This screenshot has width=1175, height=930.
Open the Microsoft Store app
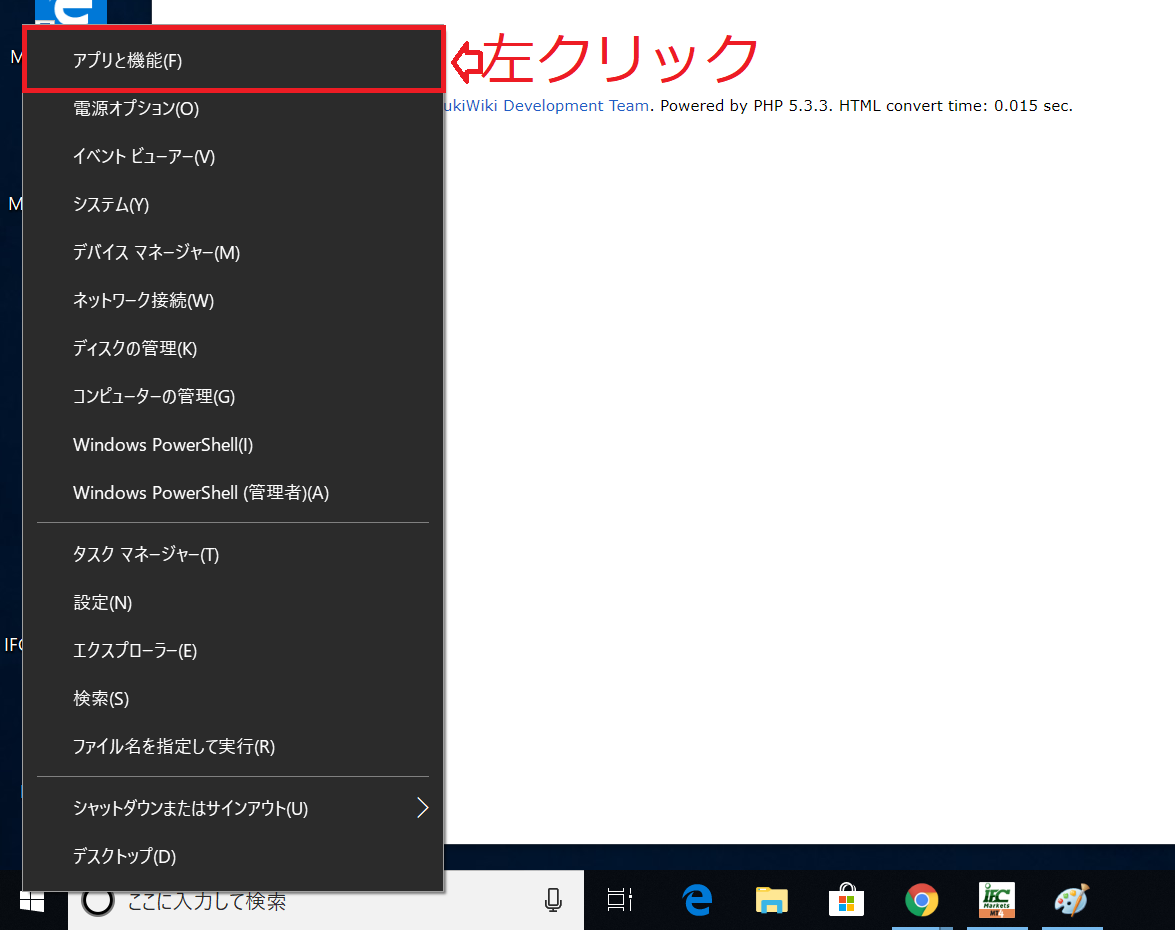(x=846, y=900)
